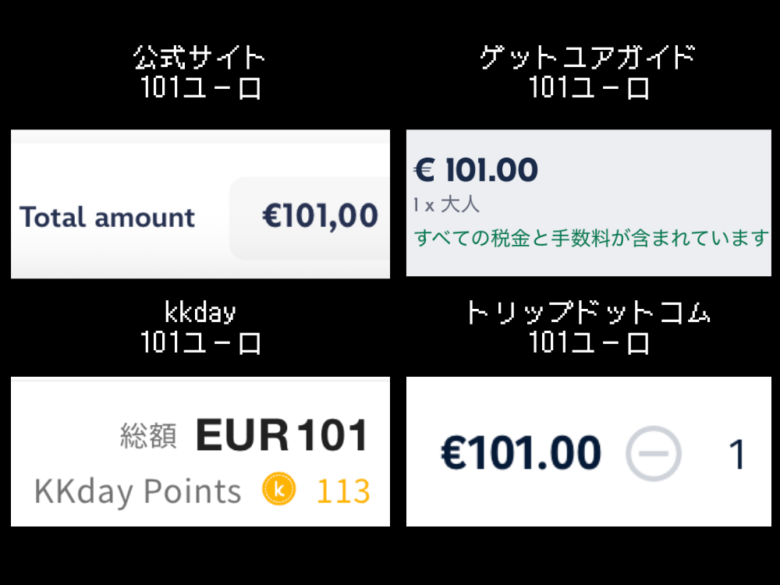Click the 総額 label
Viewport: 780px width, 585px height.
[148, 436]
